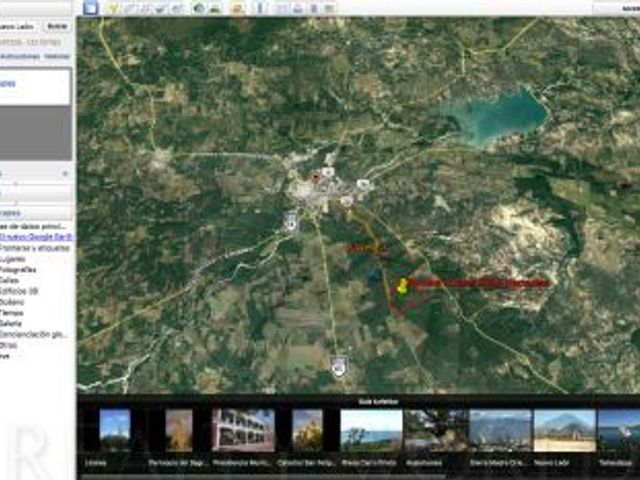The width and height of the screenshot is (640, 480).
Task: Click the Buscar search button
Action: click(57, 26)
